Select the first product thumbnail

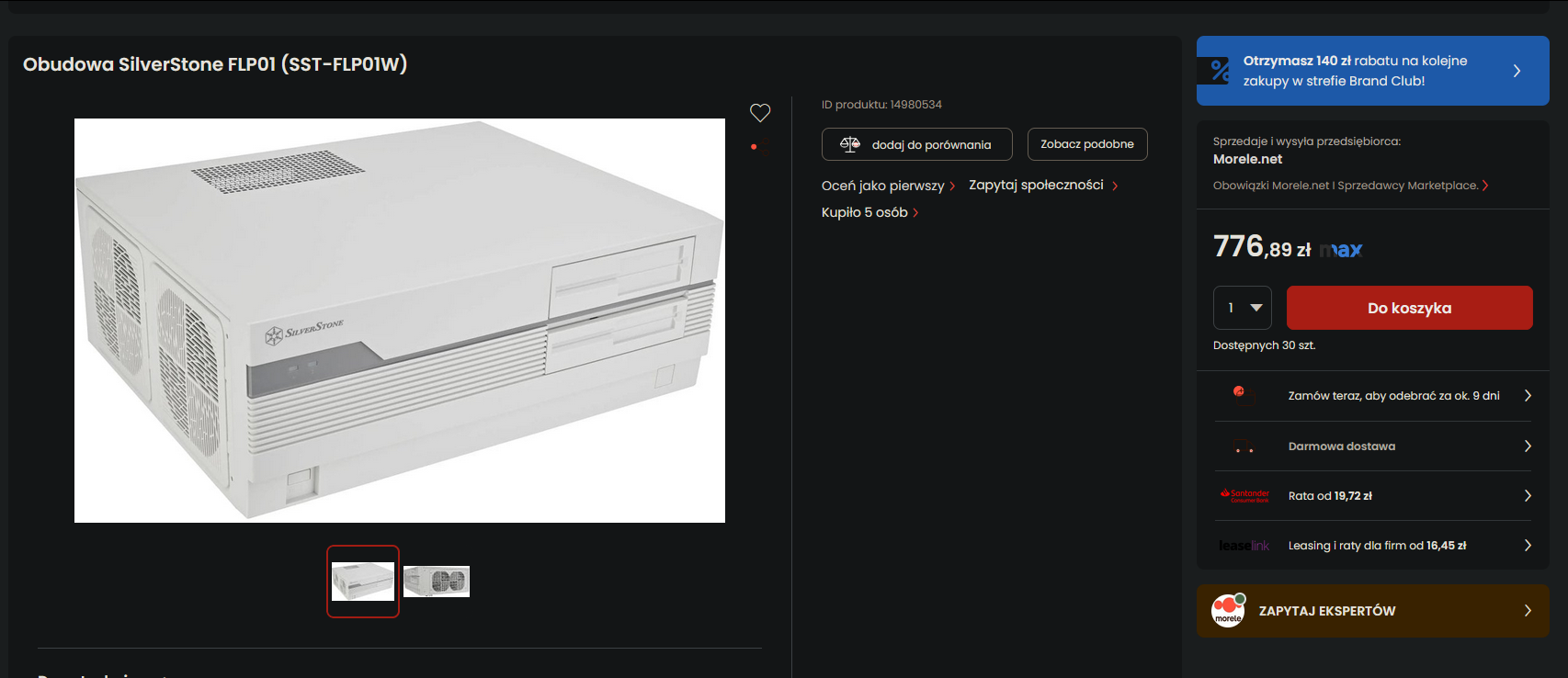coord(363,582)
